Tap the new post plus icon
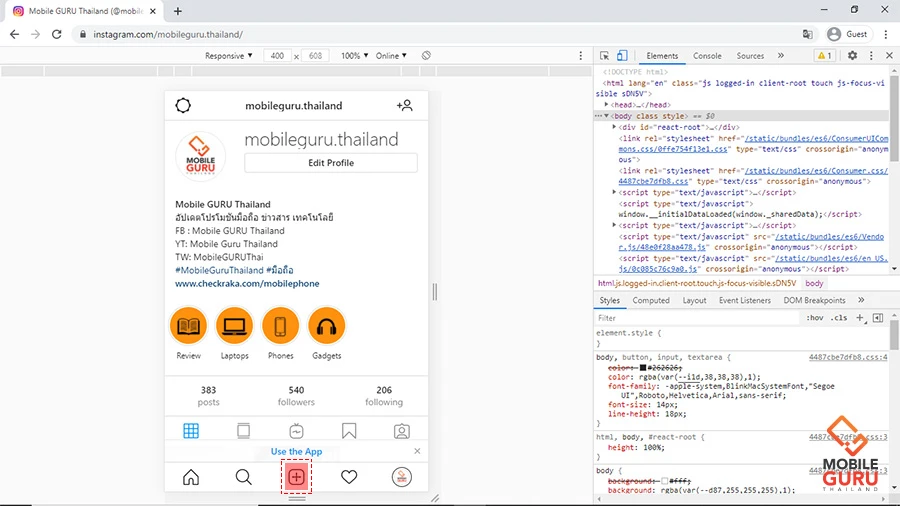The image size is (900, 506). [x=296, y=477]
